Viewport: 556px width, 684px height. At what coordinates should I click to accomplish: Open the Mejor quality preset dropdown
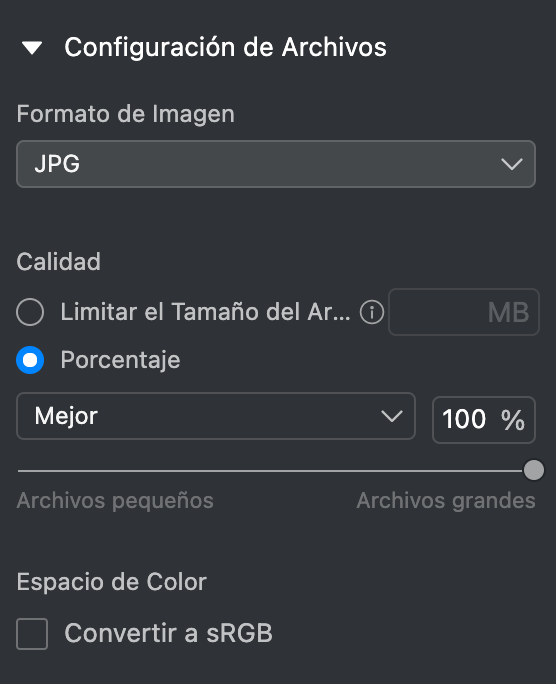click(216, 416)
